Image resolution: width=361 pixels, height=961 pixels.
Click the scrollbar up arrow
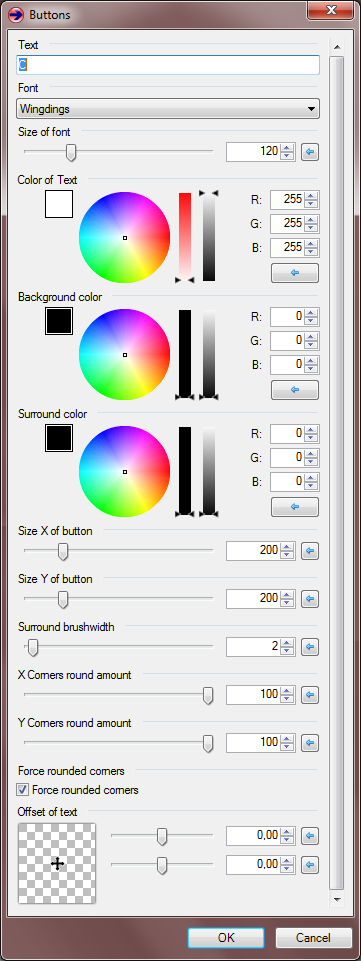pyautogui.click(x=336, y=46)
